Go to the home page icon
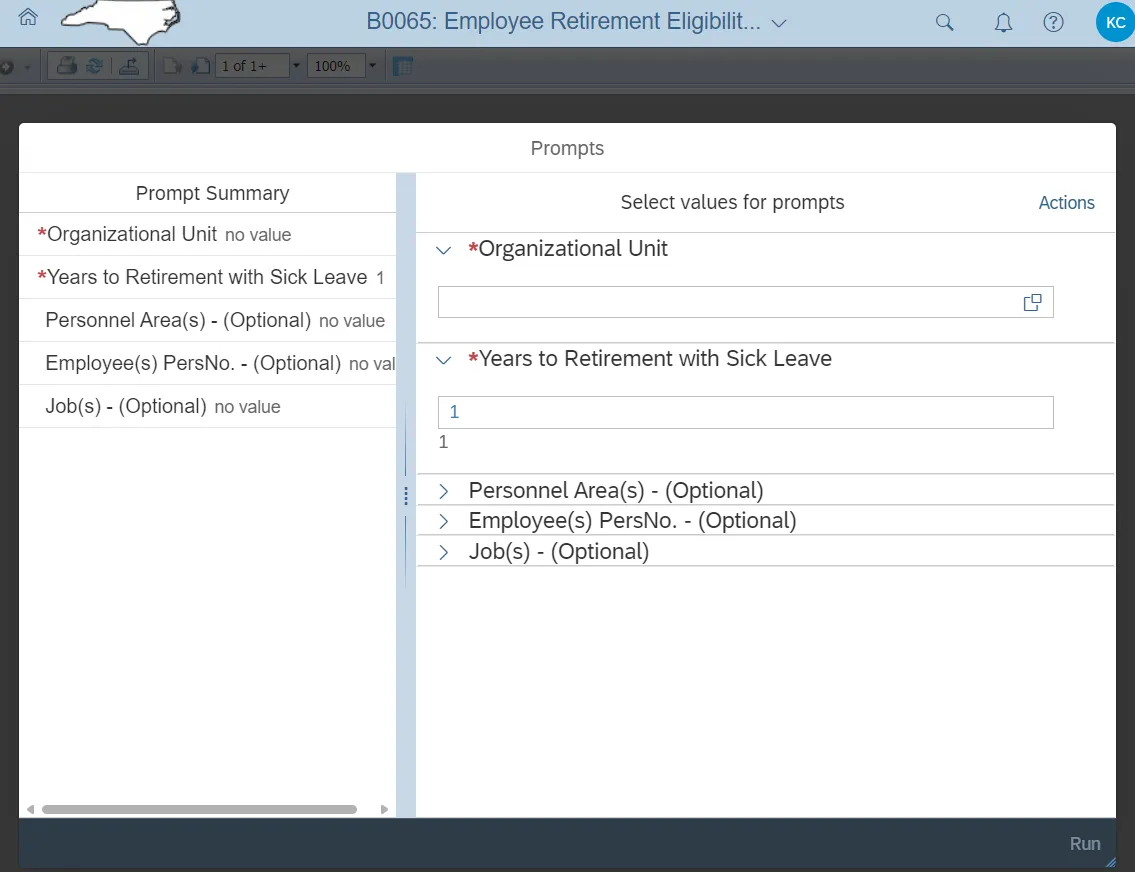This screenshot has height=872, width=1135. coord(28,17)
